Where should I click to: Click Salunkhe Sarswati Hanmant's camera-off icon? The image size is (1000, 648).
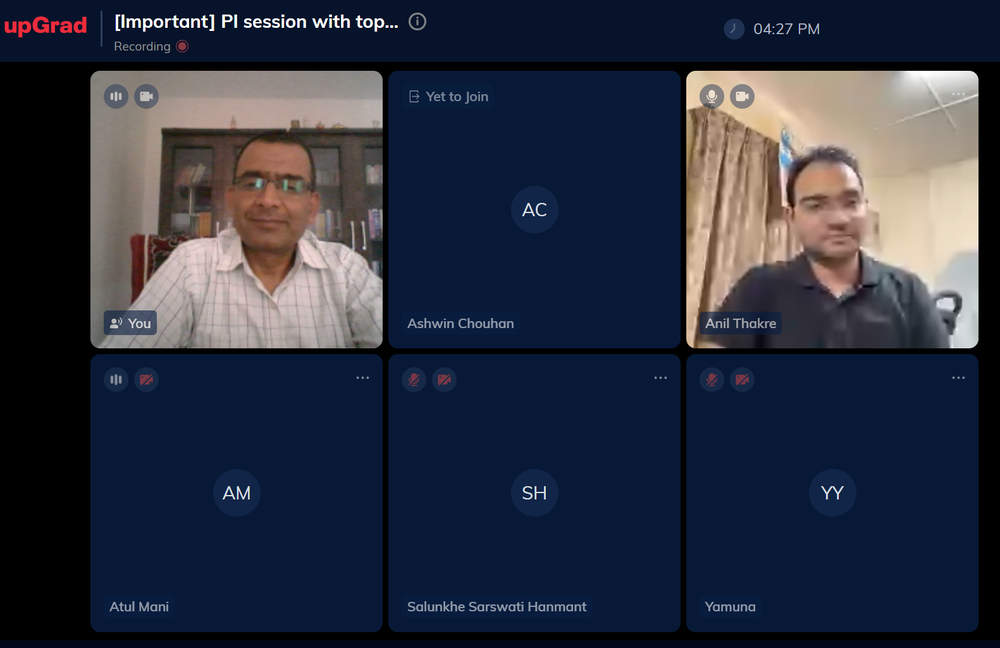445,379
